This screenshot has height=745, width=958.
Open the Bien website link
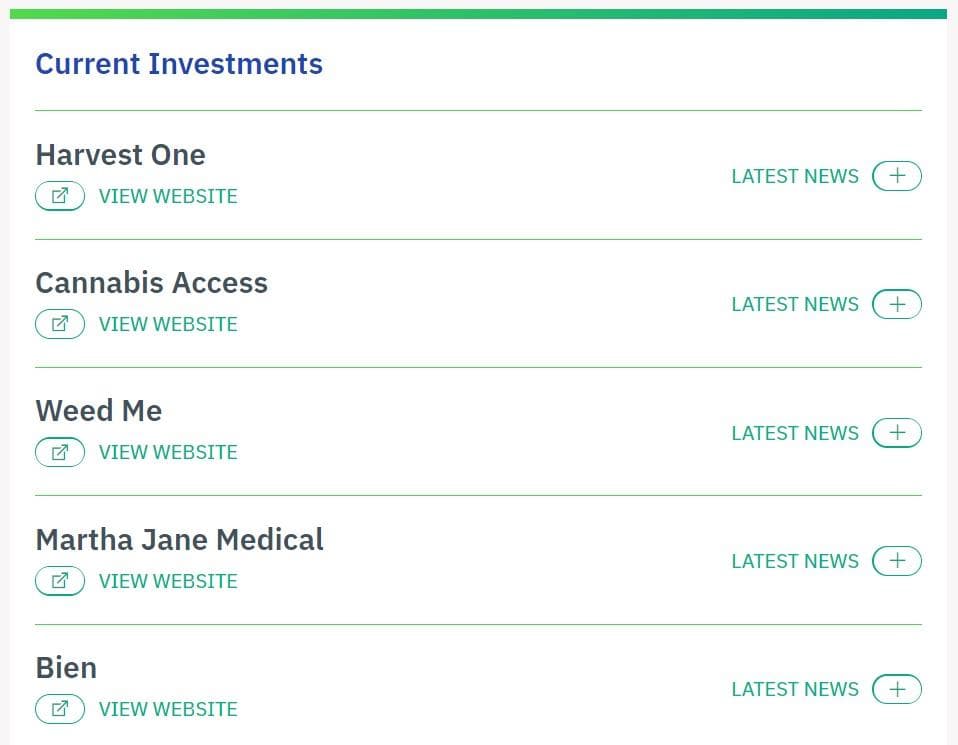click(168, 709)
